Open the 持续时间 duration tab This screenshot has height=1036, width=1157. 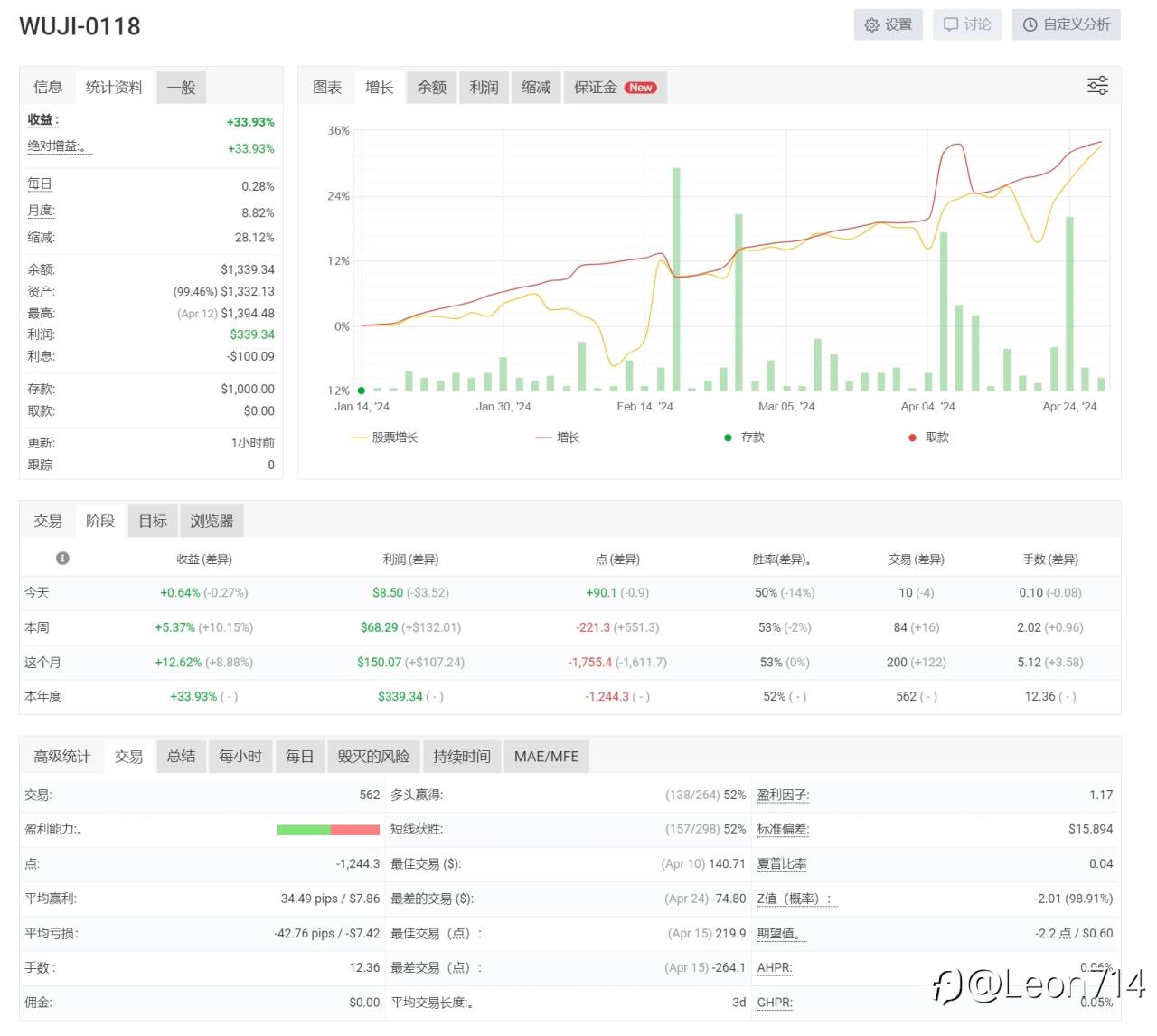click(462, 756)
